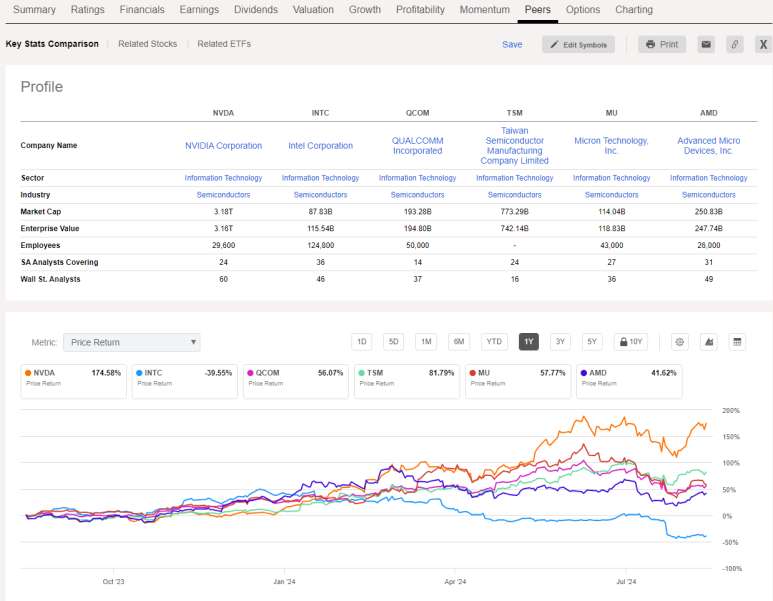This screenshot has height=601, width=773.
Task: Click QCOM legend card color dot
Action: [250, 373]
